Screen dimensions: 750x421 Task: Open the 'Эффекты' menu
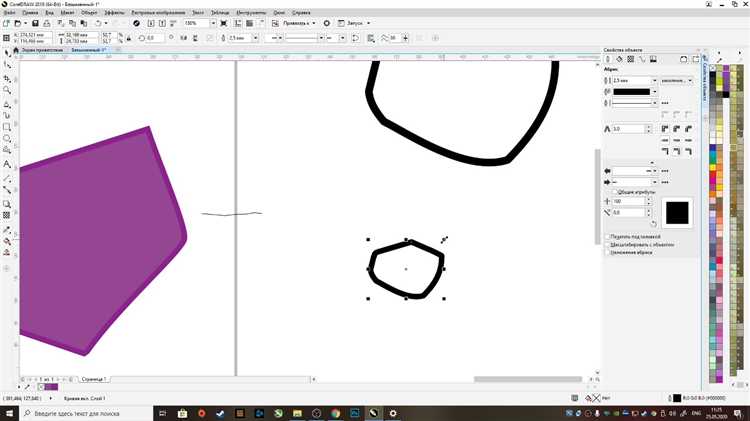pyautogui.click(x=114, y=12)
